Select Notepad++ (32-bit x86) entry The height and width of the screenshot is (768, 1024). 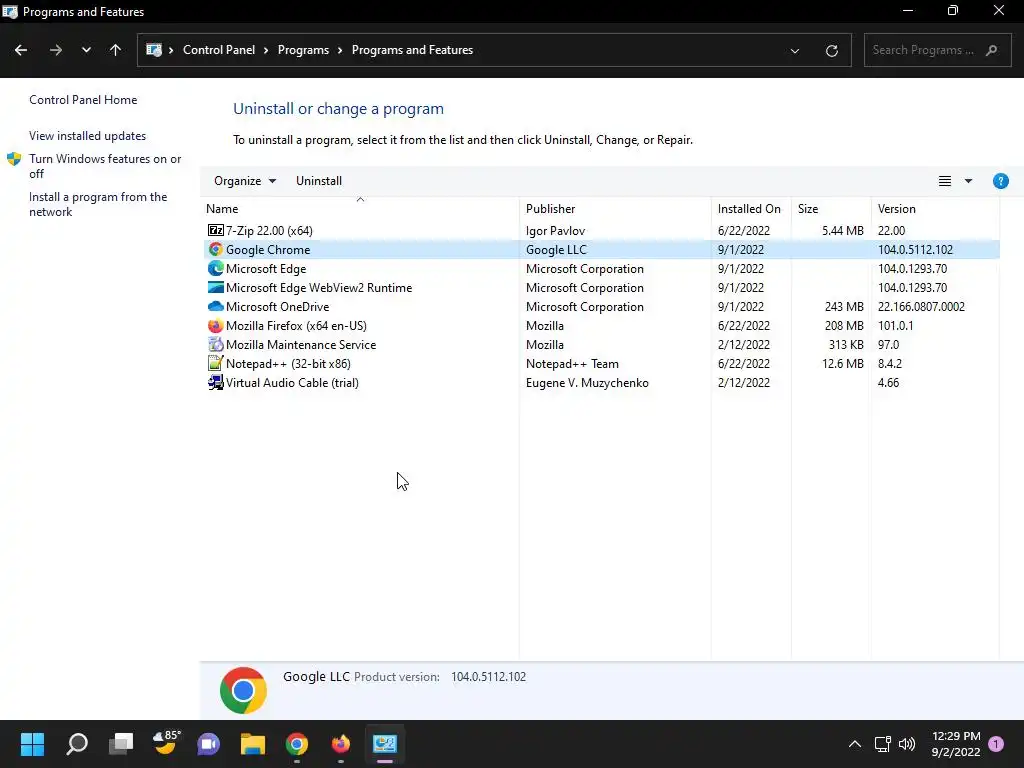601,363
